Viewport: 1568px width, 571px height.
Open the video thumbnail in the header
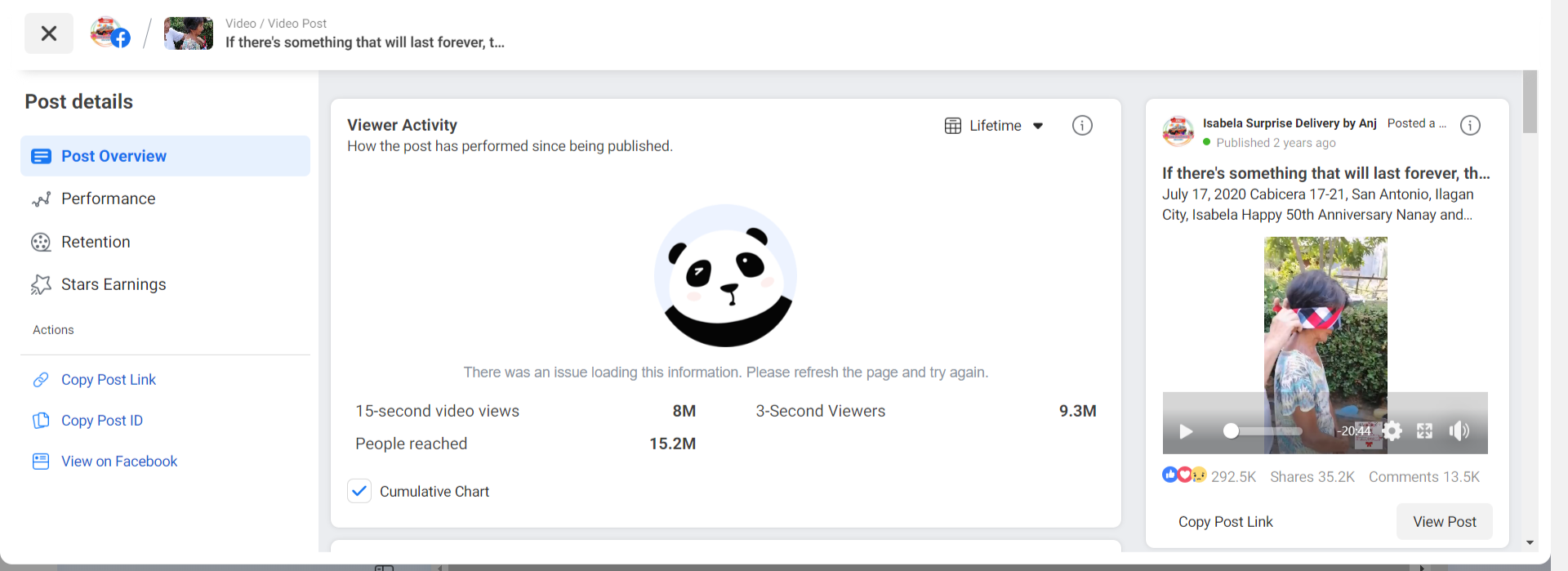[x=189, y=33]
